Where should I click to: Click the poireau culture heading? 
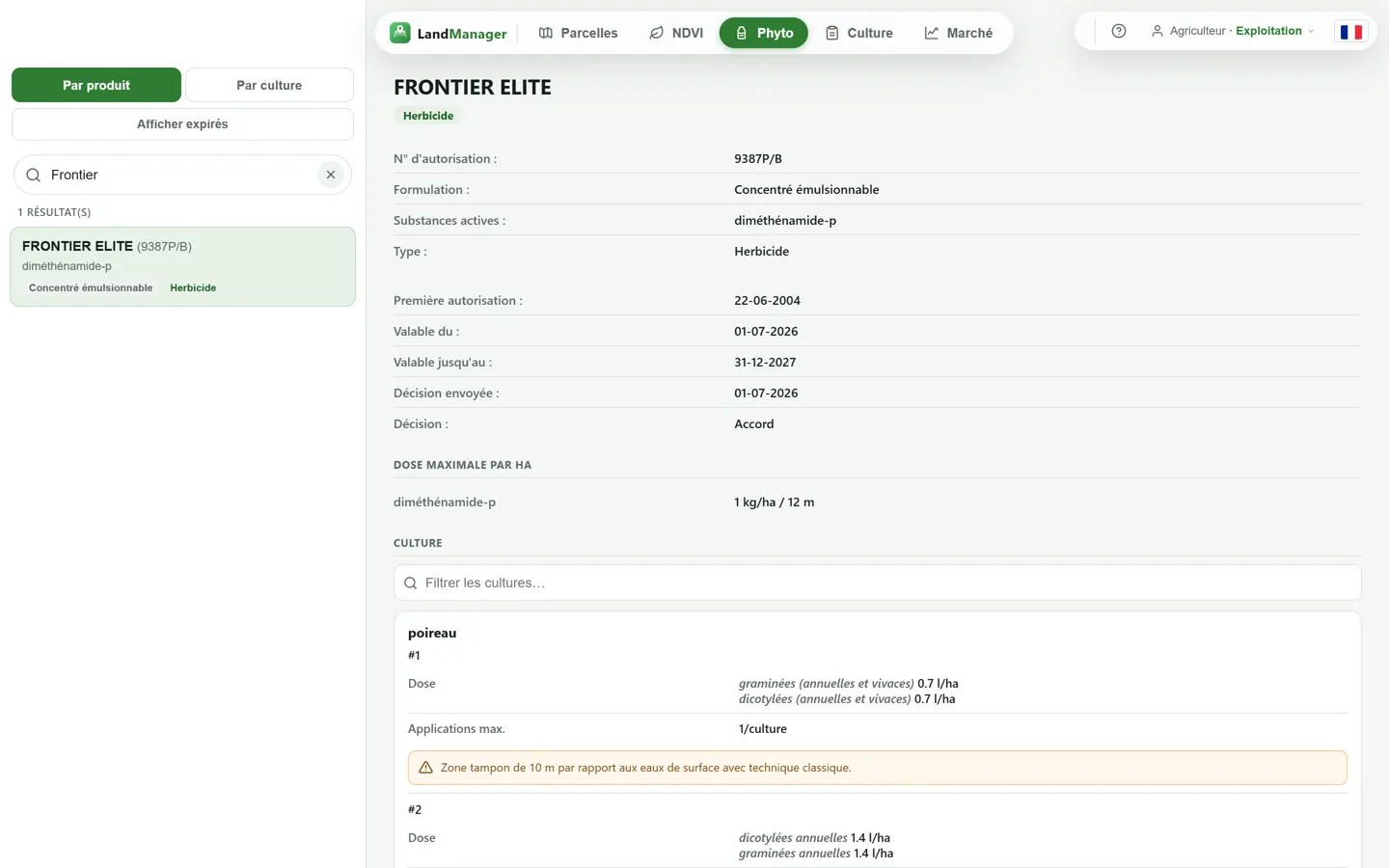(432, 633)
